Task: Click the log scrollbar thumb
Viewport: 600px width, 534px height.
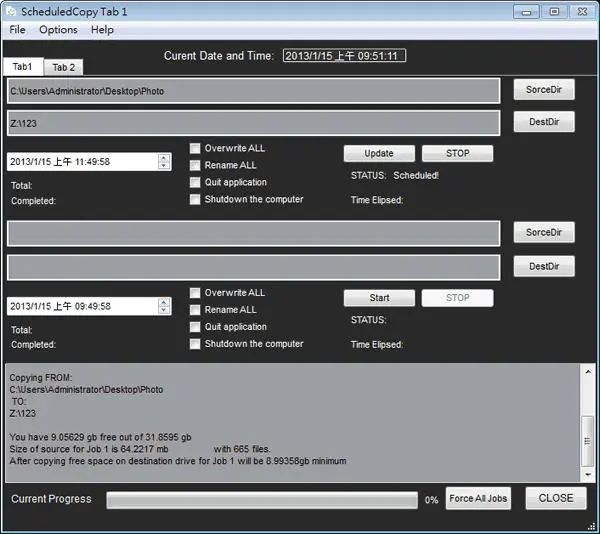Action: (x=587, y=441)
